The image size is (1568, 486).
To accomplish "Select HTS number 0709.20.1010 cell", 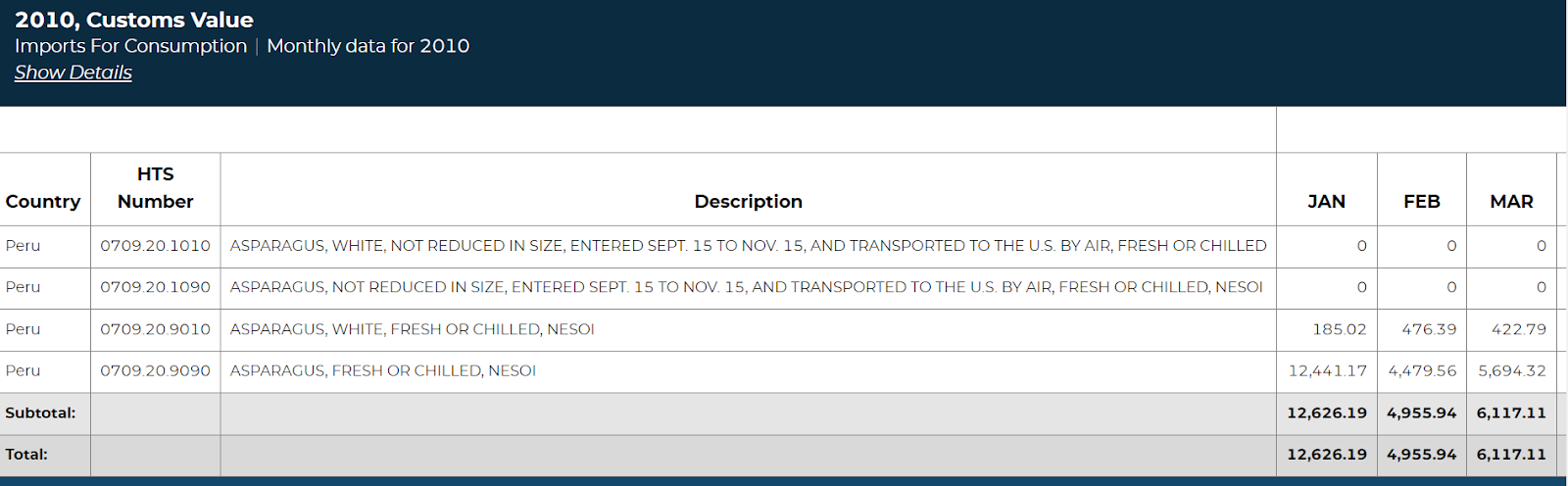I will (155, 246).
